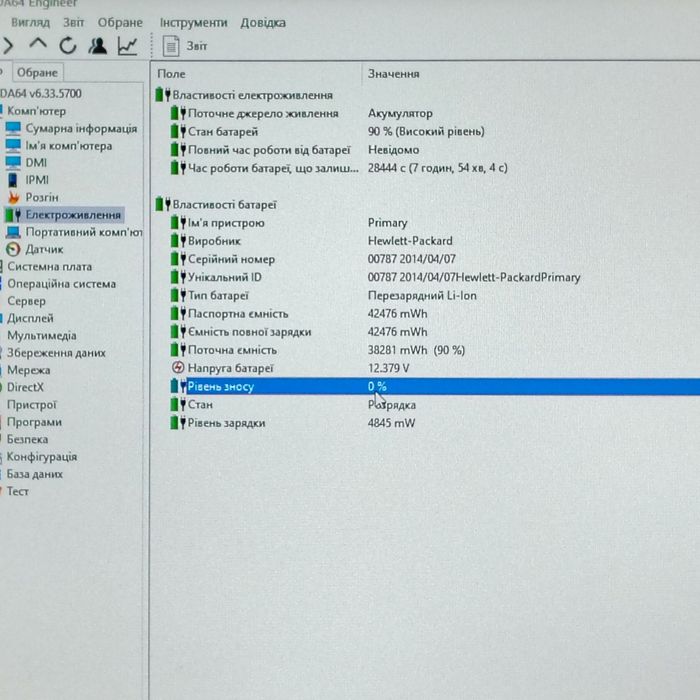Click the Hewlett-Packard manufacturer value
The width and height of the screenshot is (700, 700).
pyautogui.click(x=410, y=241)
